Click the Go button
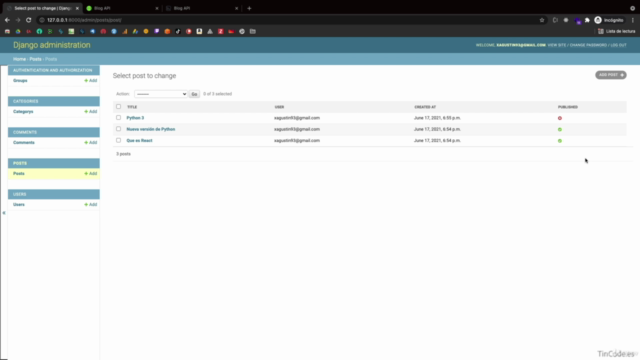The height and width of the screenshot is (360, 640). [x=194, y=94]
